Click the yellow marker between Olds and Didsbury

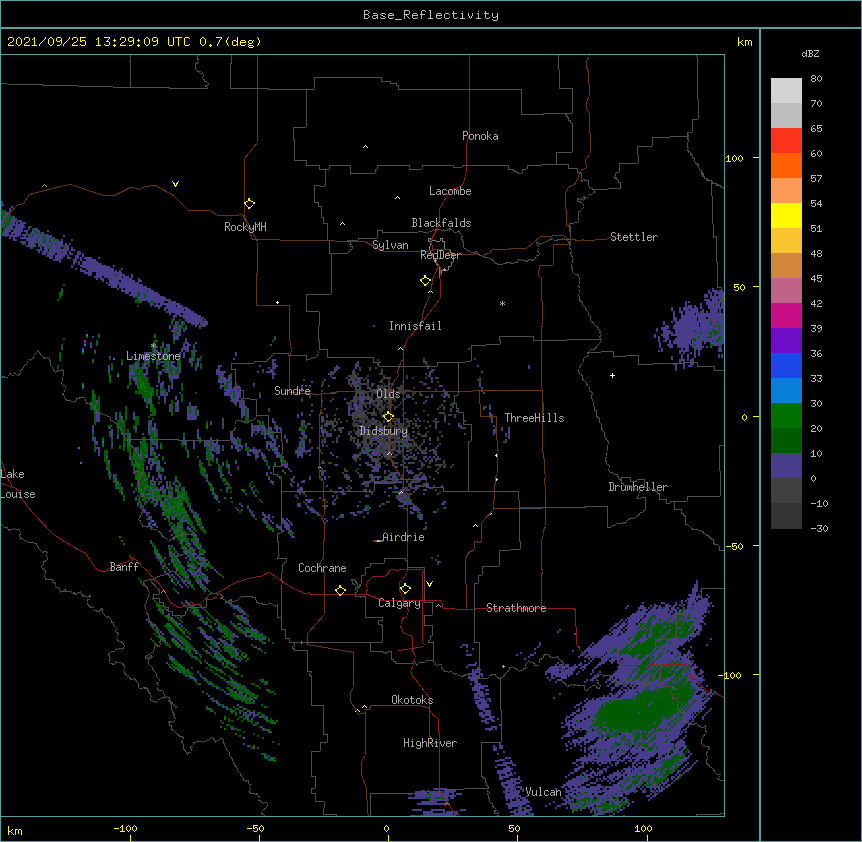(388, 417)
